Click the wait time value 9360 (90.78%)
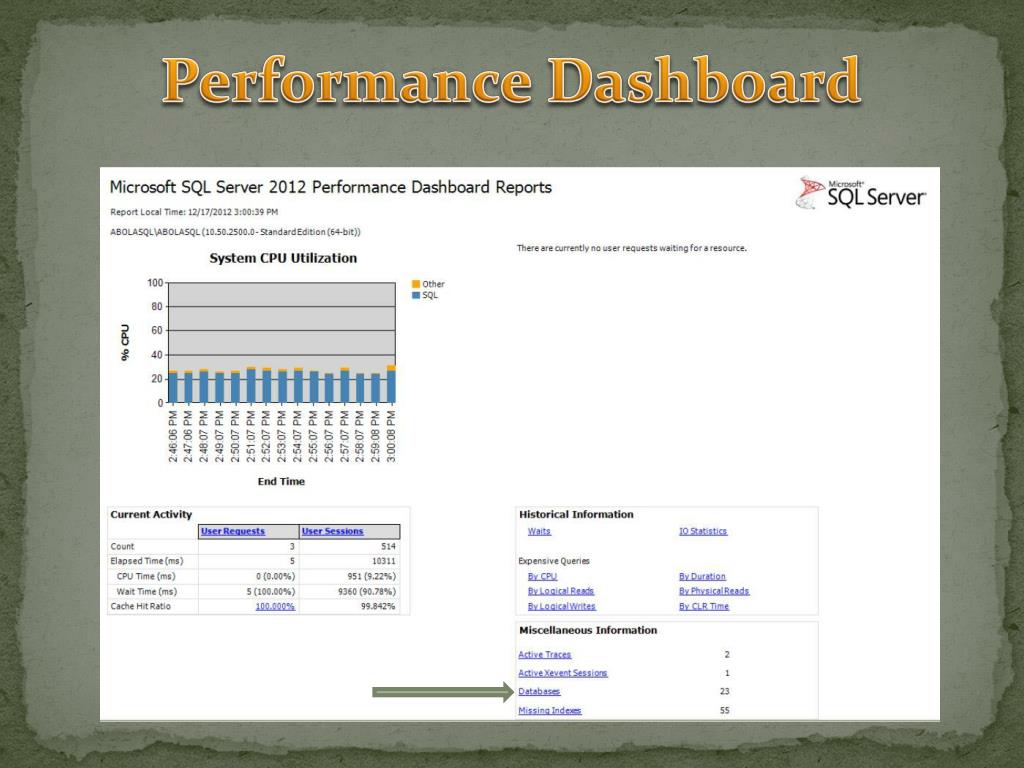Viewport: 1024px width, 768px height. (x=366, y=591)
